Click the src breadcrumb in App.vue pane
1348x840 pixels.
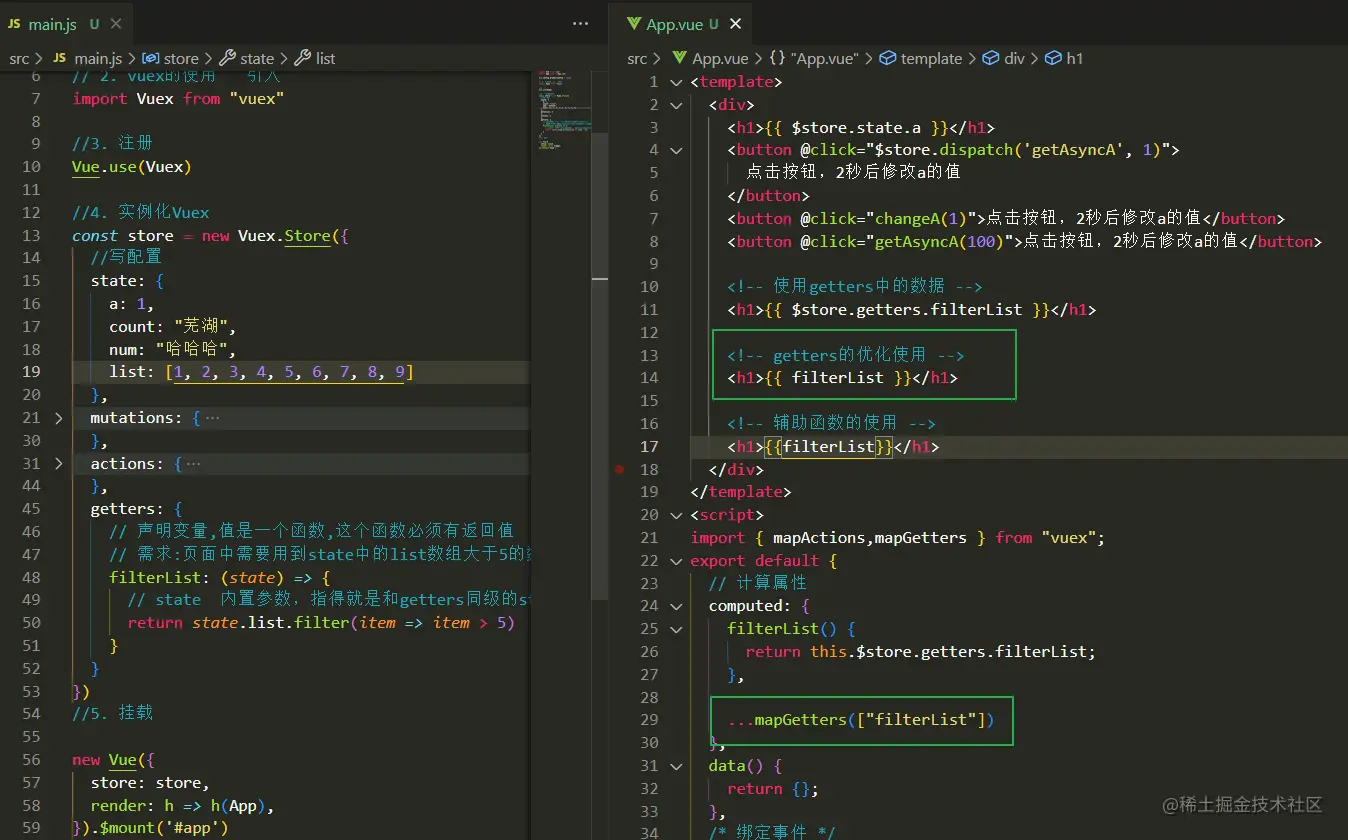637,59
